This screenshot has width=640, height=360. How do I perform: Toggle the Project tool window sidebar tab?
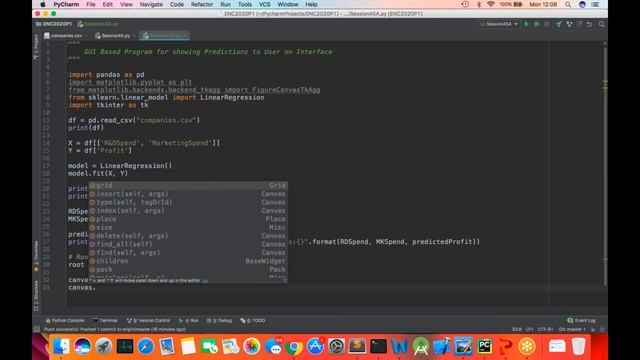pyautogui.click(x=36, y=46)
